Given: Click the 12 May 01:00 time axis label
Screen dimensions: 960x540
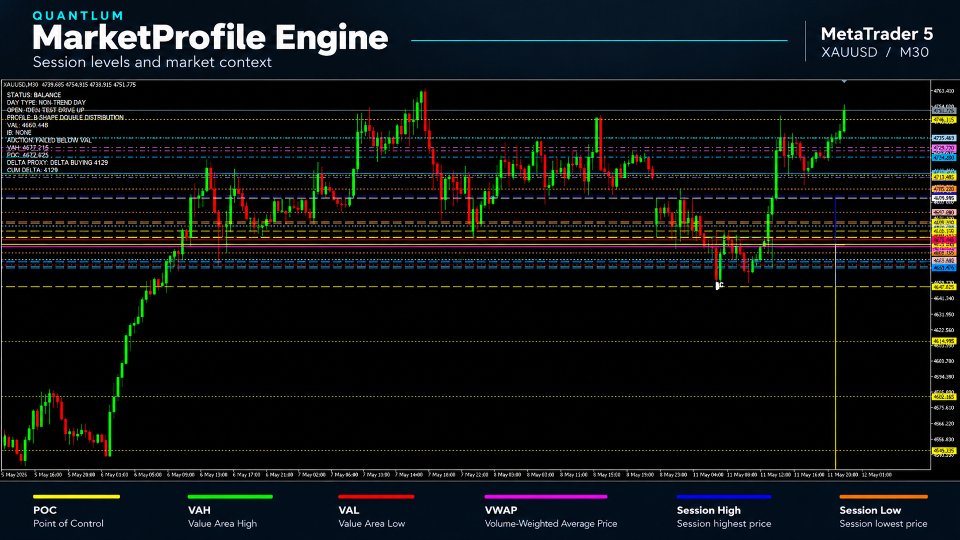Looking at the screenshot, I should click(877, 474).
